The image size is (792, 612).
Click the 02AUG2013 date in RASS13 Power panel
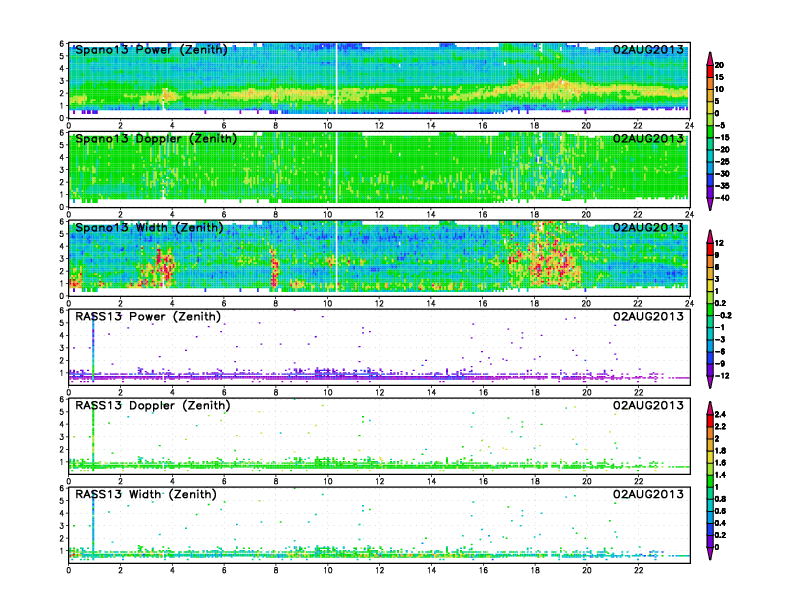pyautogui.click(x=648, y=316)
